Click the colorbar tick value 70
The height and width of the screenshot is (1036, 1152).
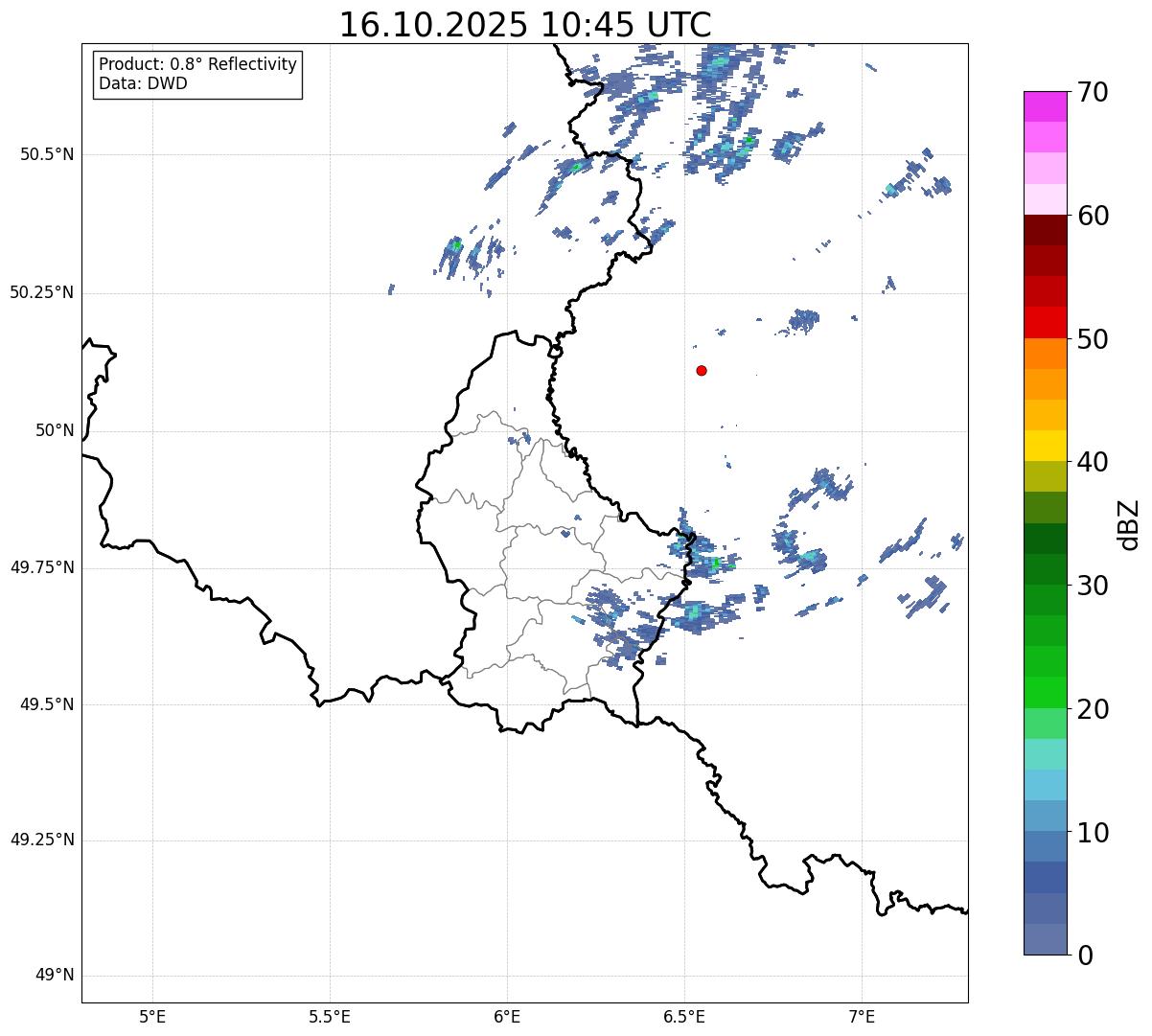pos(1093,92)
